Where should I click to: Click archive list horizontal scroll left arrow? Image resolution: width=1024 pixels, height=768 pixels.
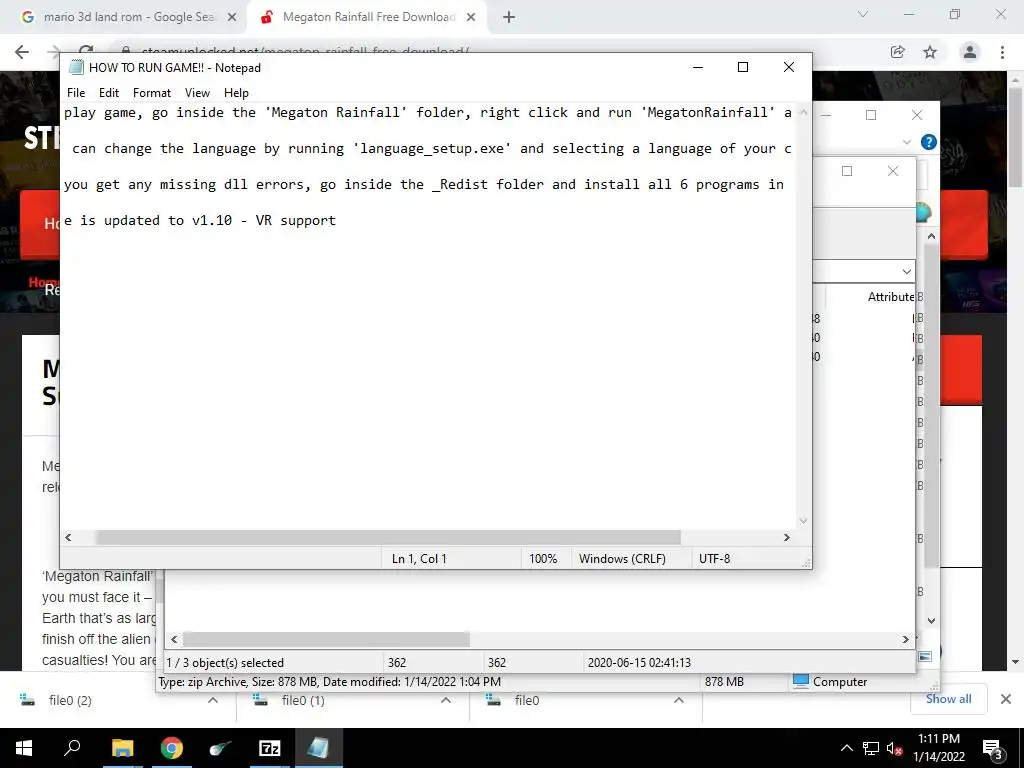coord(174,639)
